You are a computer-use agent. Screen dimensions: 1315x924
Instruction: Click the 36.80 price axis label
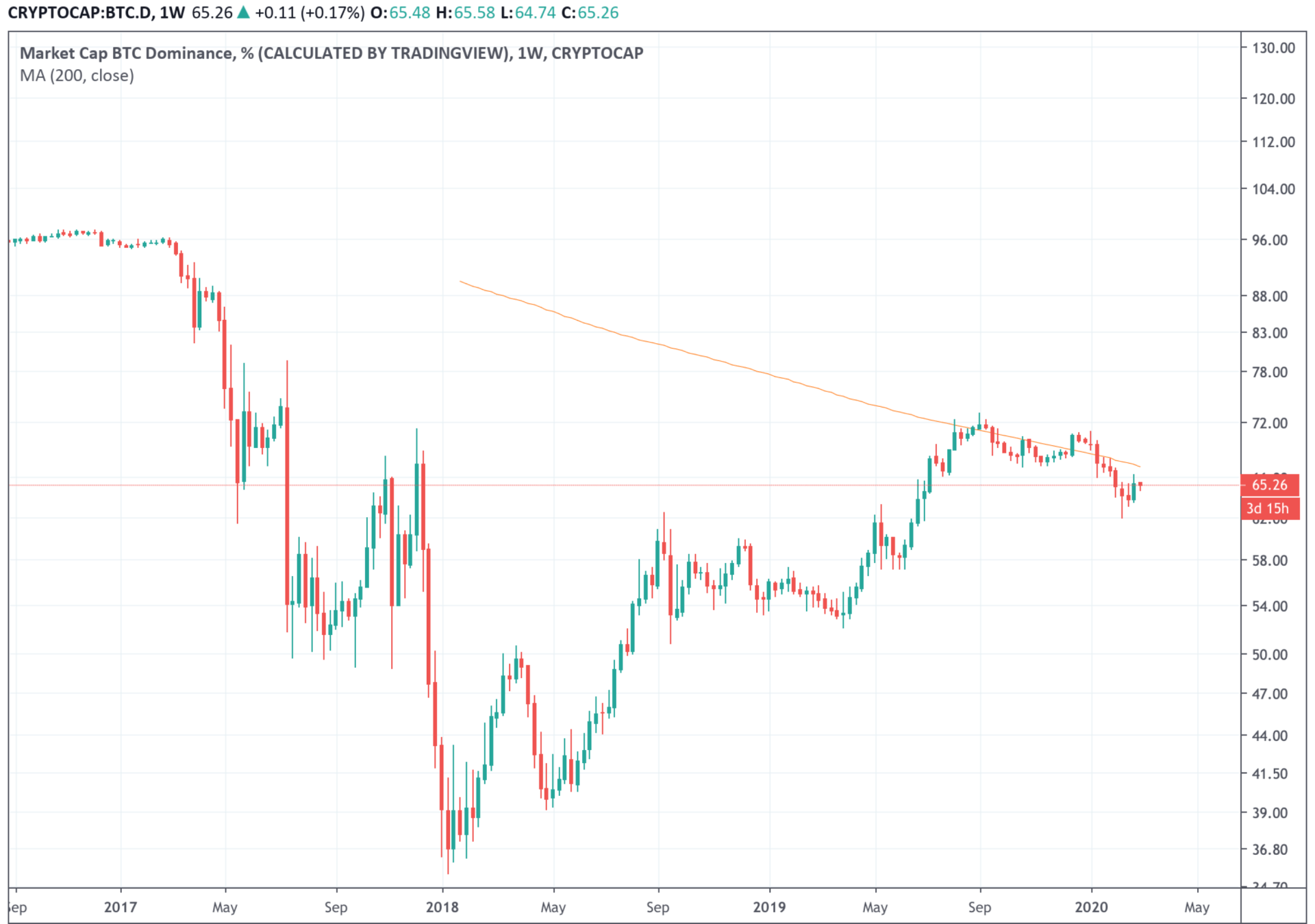1269,850
